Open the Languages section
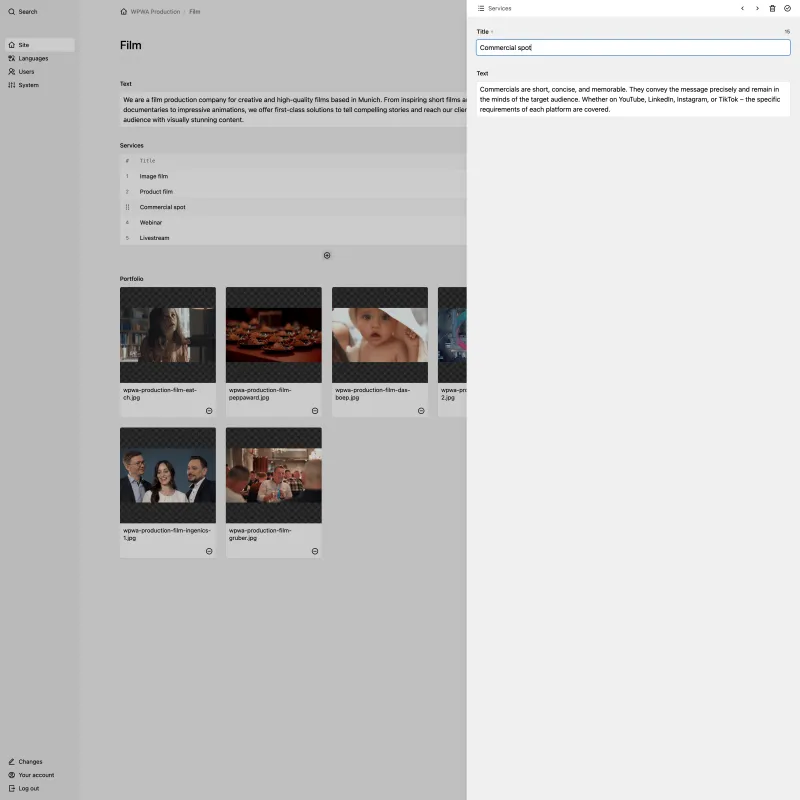 coord(33,58)
